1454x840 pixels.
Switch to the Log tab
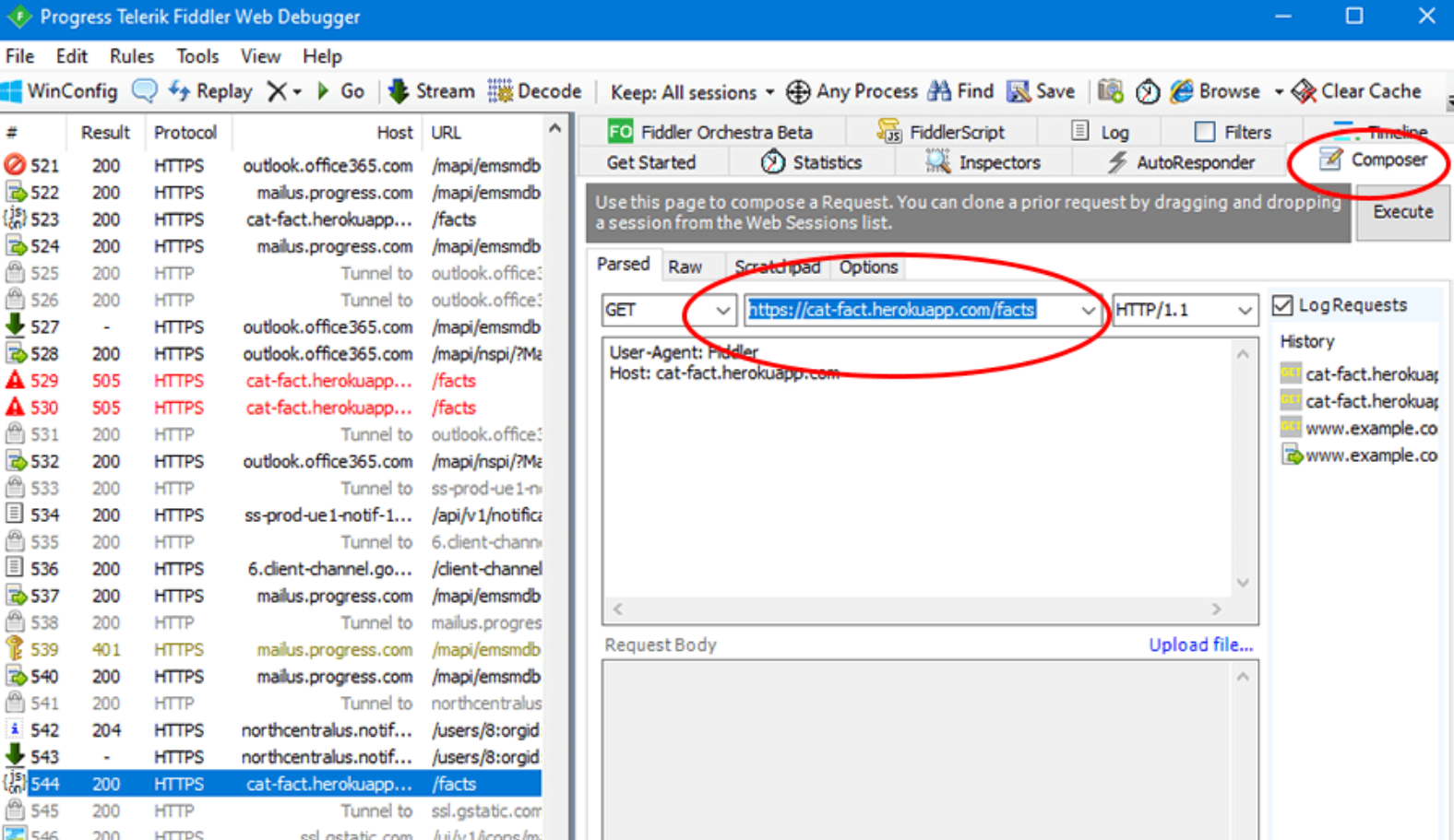[1100, 132]
